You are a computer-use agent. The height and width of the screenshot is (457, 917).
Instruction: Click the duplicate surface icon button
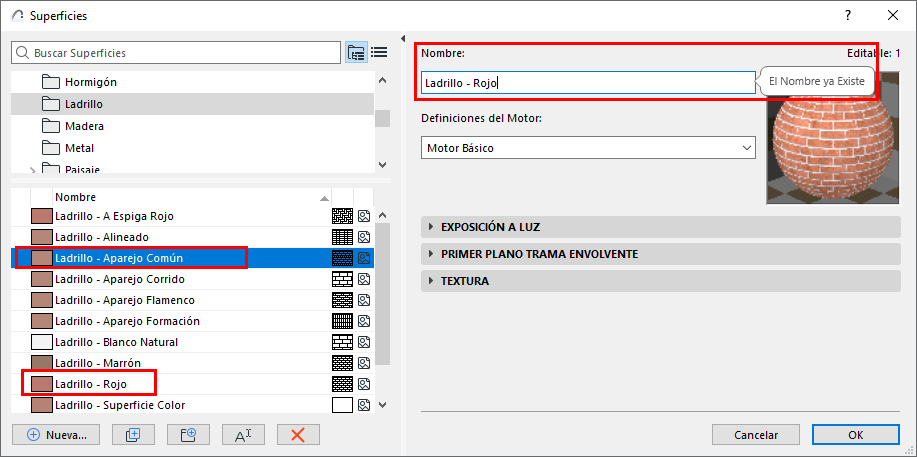pyautogui.click(x=126, y=435)
